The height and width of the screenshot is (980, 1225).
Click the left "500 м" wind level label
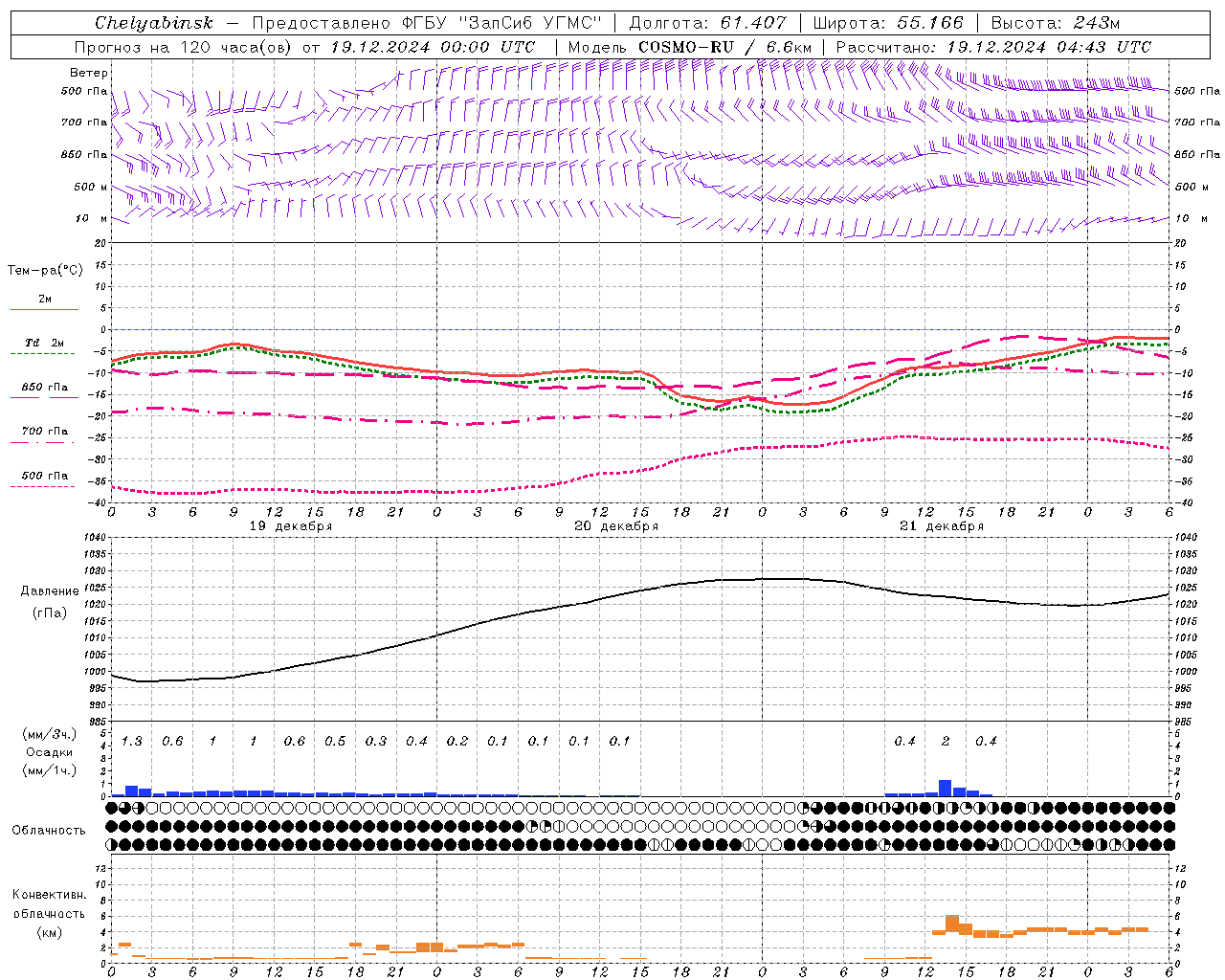91,187
